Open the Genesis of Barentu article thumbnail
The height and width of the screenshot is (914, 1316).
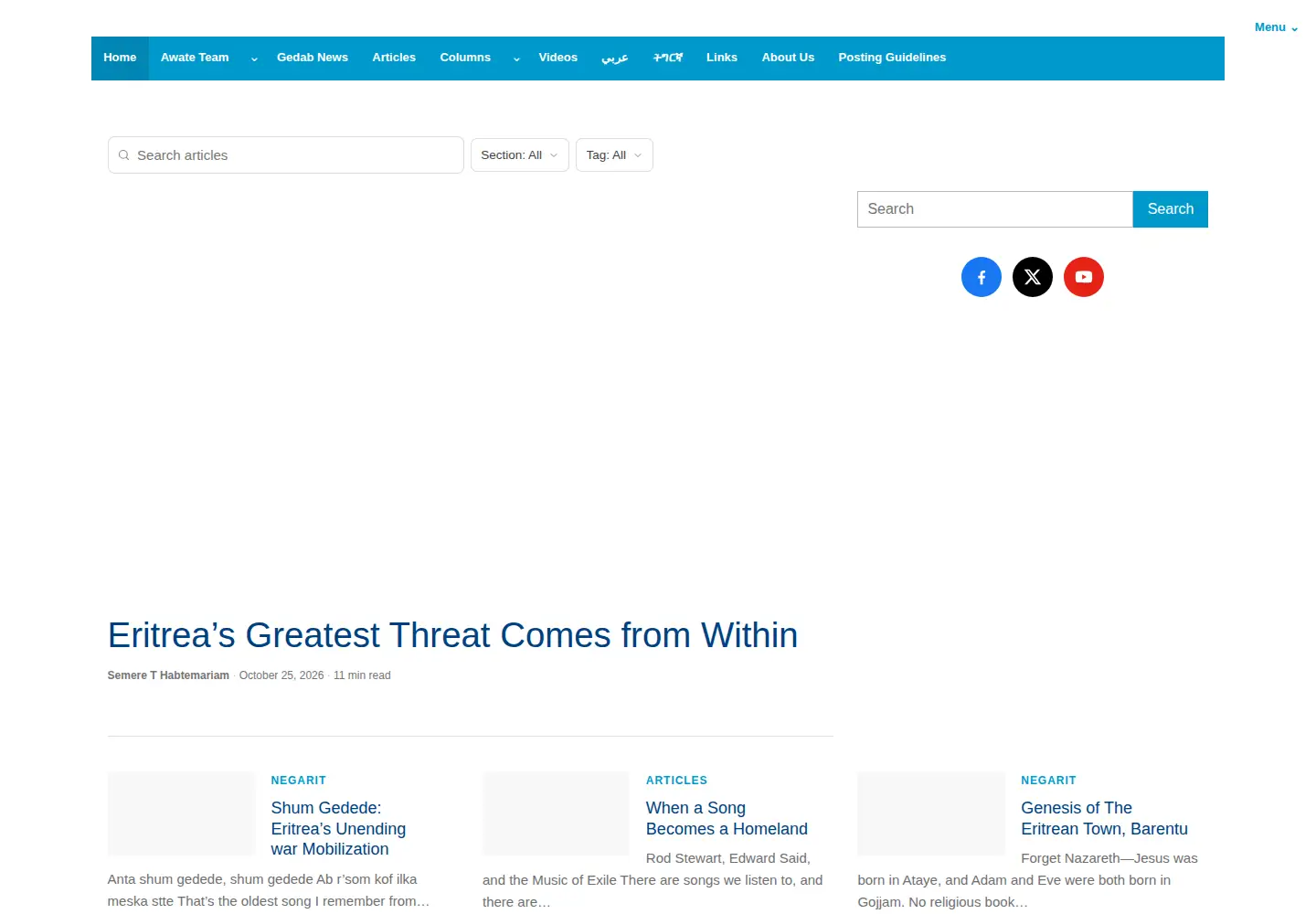pyautogui.click(x=931, y=813)
